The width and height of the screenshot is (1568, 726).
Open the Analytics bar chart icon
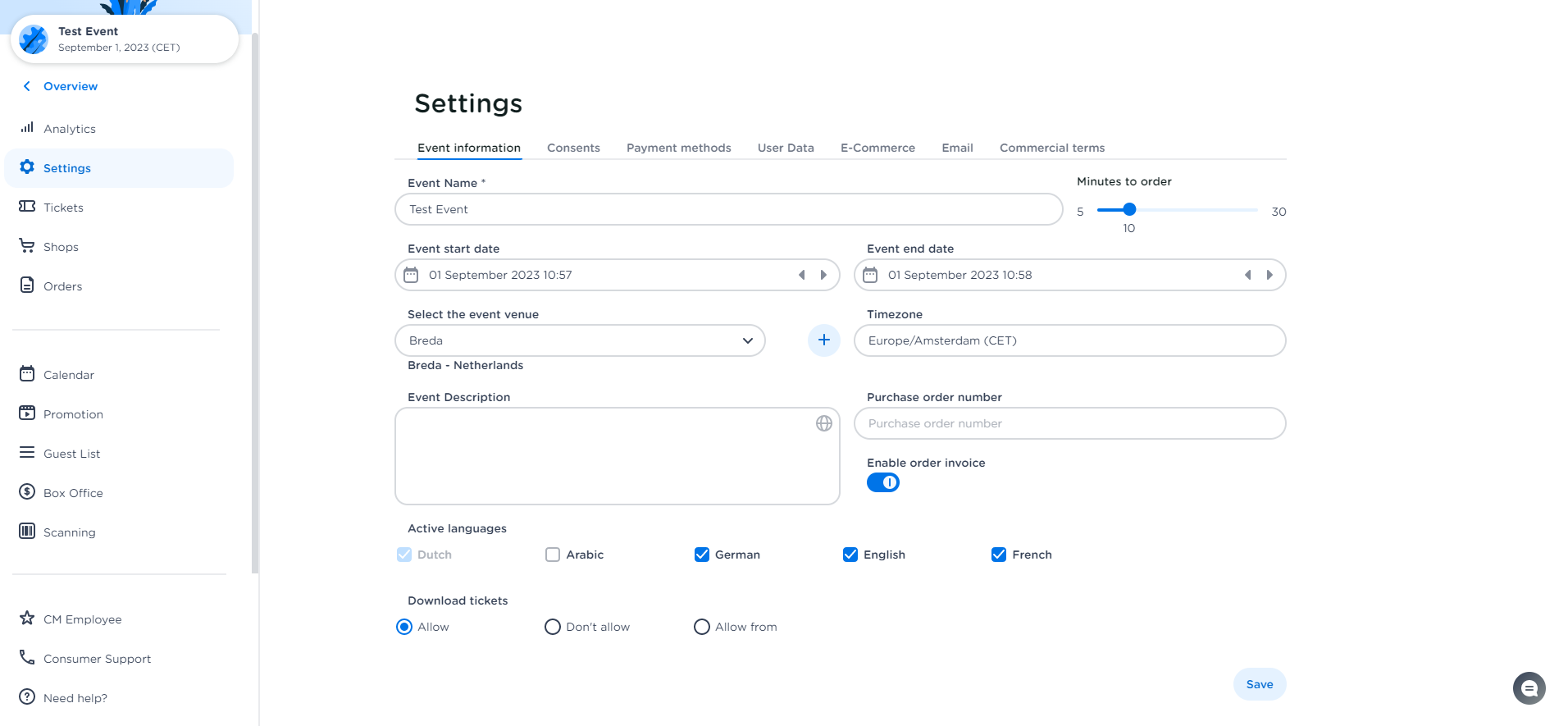(27, 128)
